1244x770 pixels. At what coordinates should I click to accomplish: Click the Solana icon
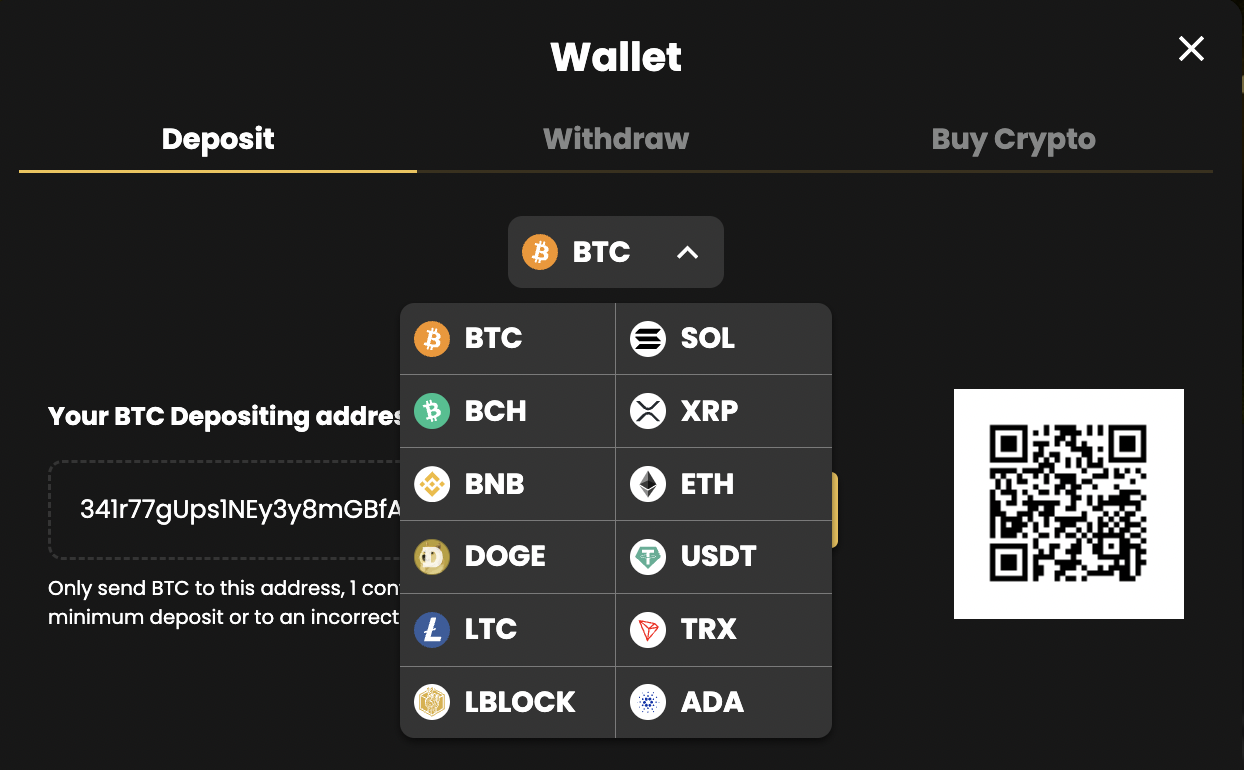click(x=648, y=339)
